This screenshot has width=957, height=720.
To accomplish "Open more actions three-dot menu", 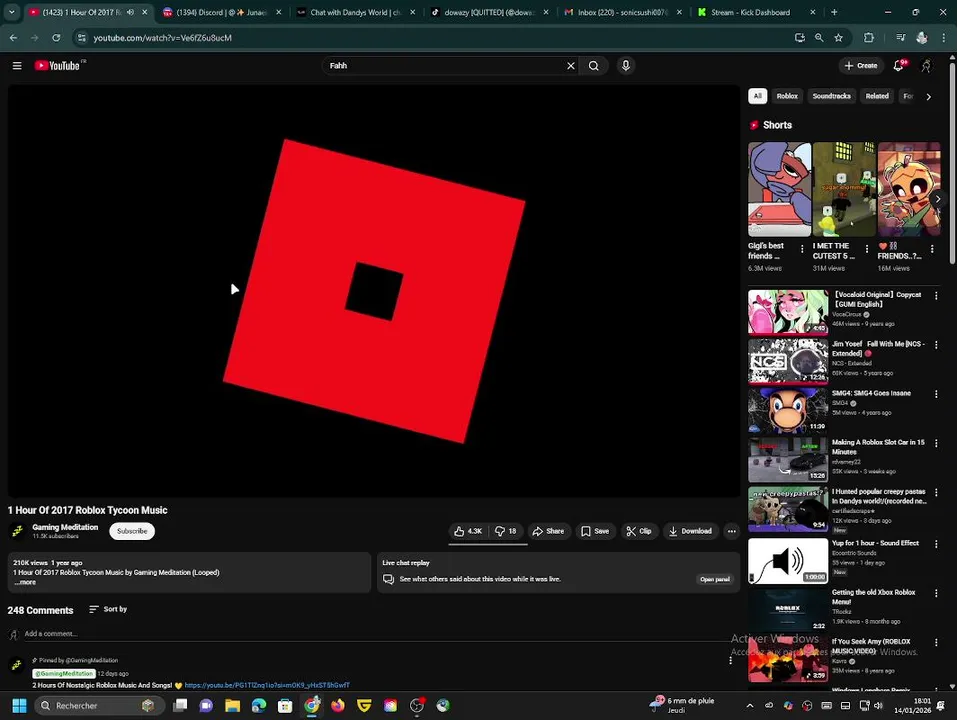I will (731, 531).
